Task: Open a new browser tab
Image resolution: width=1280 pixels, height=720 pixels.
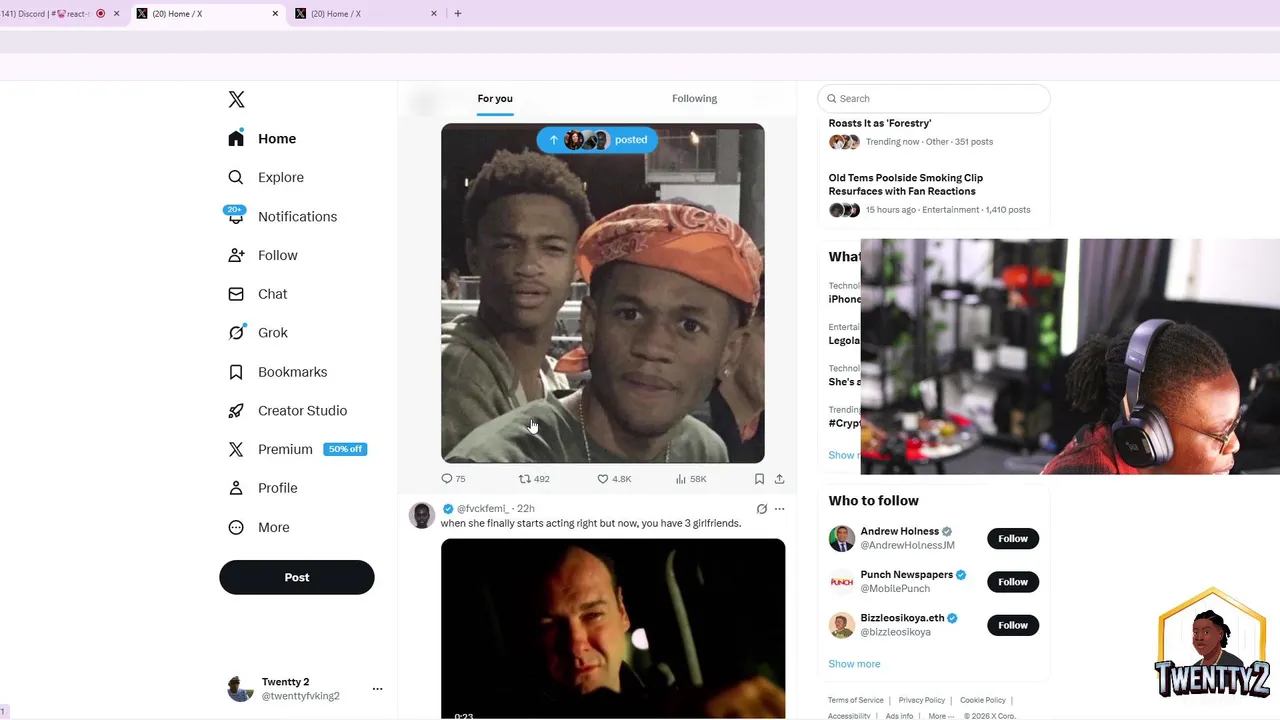Action: (458, 14)
